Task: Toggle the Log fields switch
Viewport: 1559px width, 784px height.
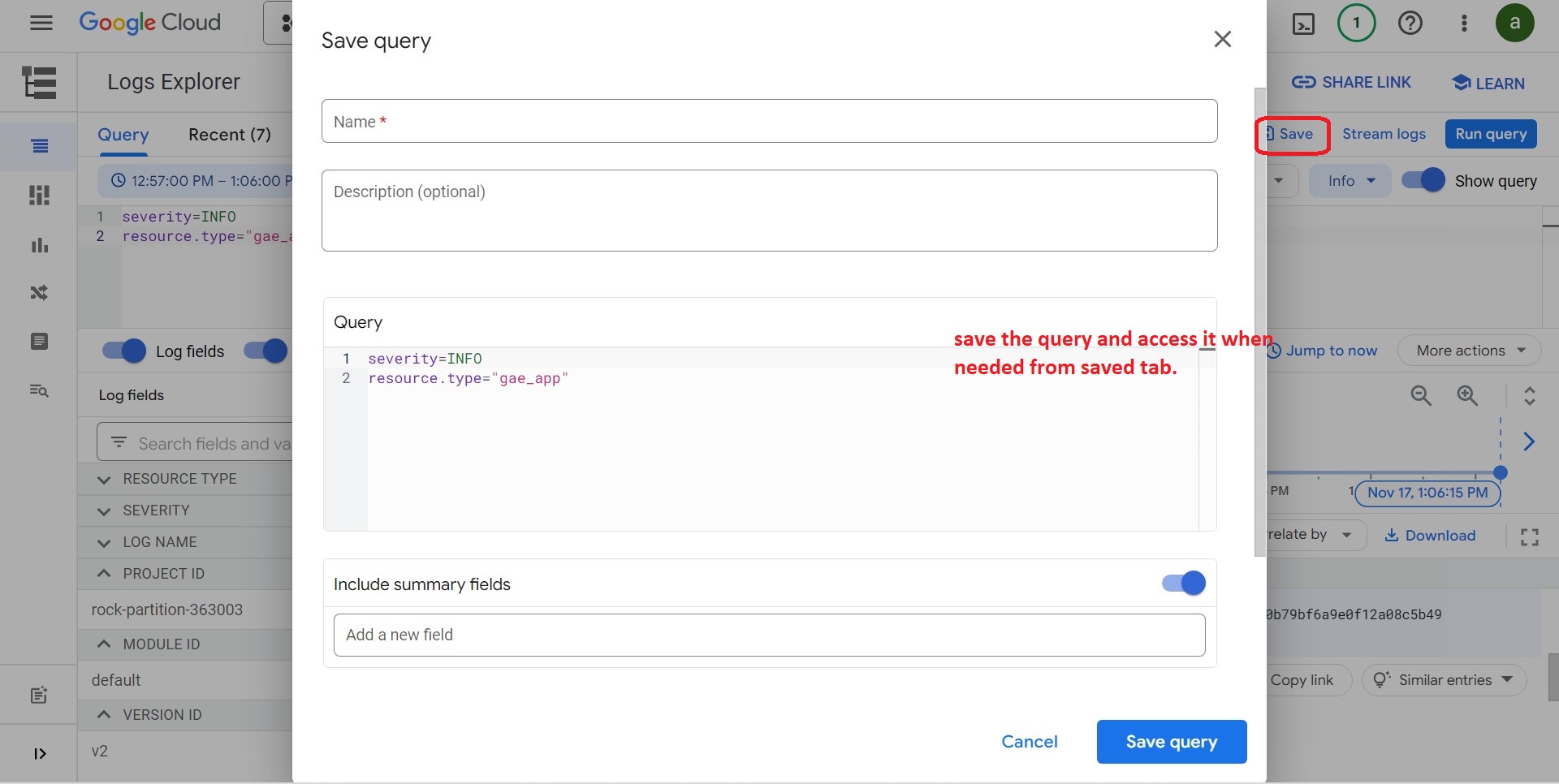Action: pos(124,351)
